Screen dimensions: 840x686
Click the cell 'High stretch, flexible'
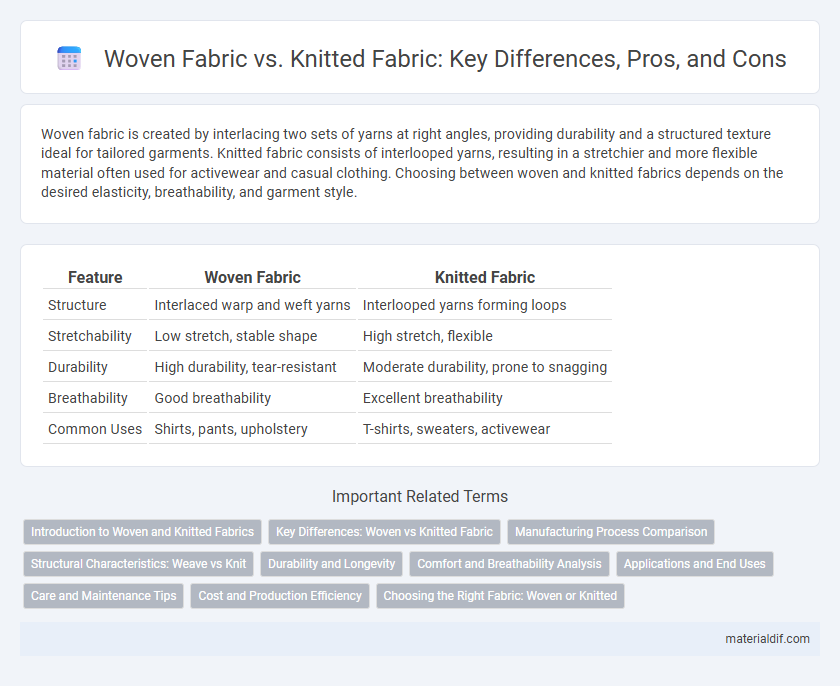pyautogui.click(x=485, y=336)
